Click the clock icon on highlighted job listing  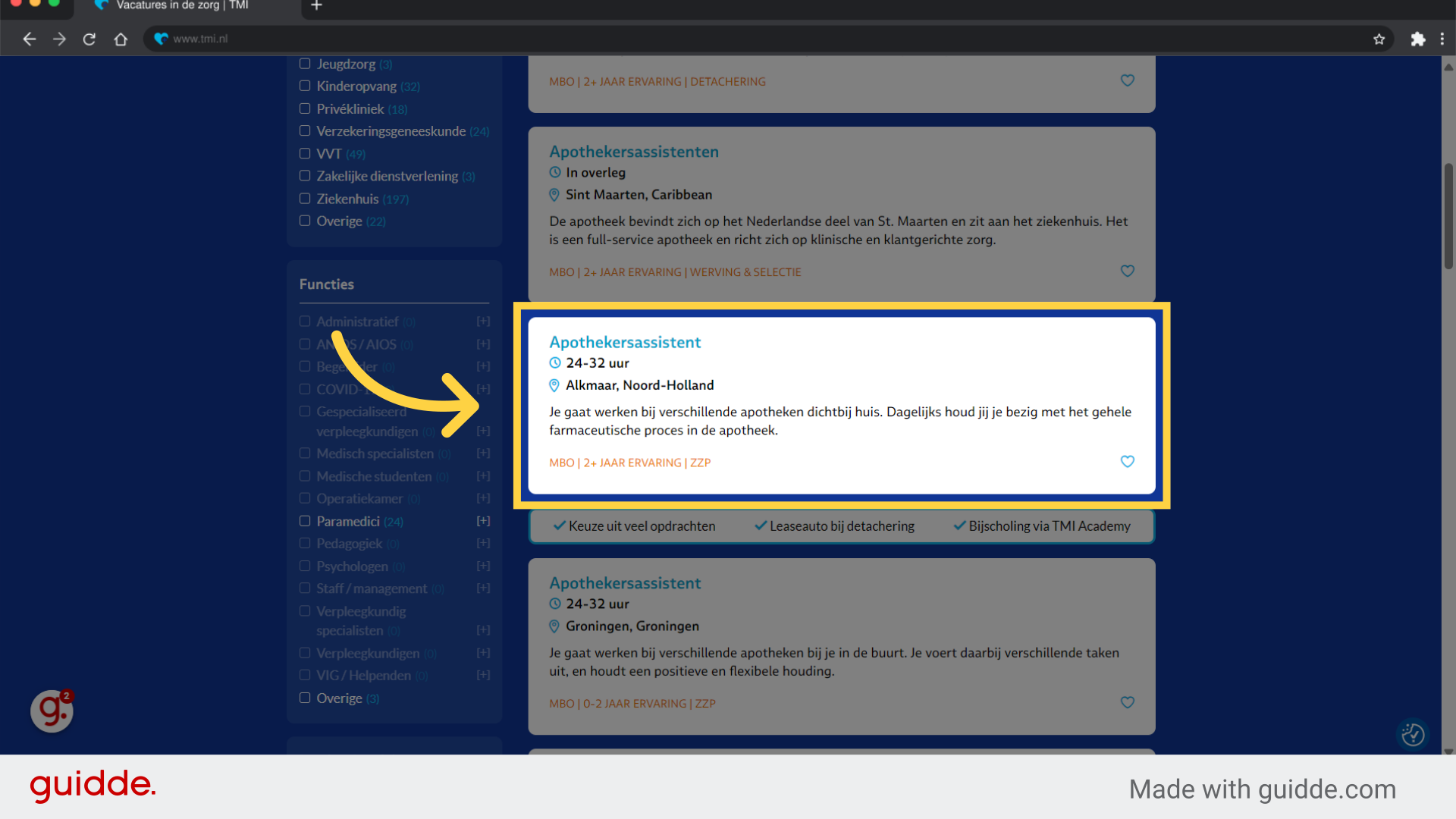click(554, 362)
